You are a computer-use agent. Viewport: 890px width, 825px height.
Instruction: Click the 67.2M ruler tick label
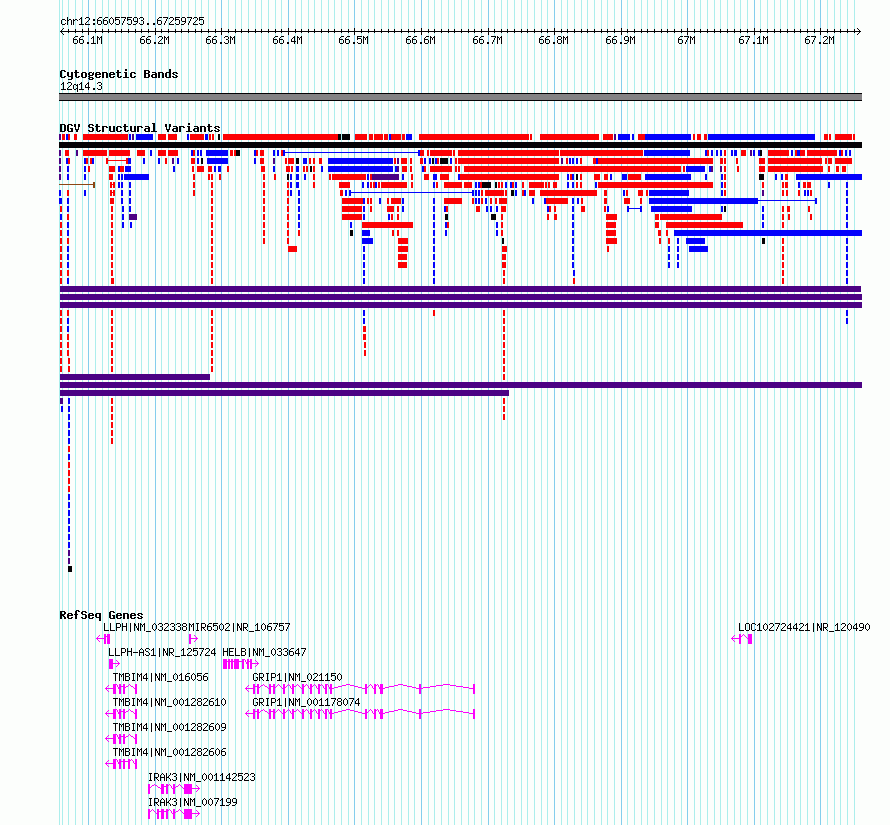click(820, 40)
